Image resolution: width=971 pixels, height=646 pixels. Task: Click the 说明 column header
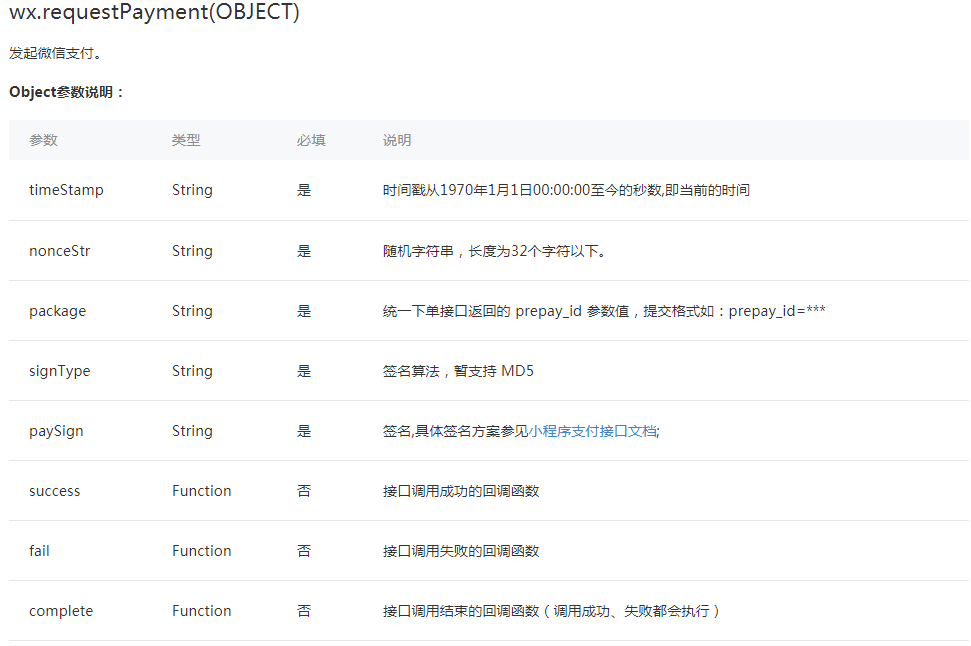pyautogui.click(x=397, y=140)
